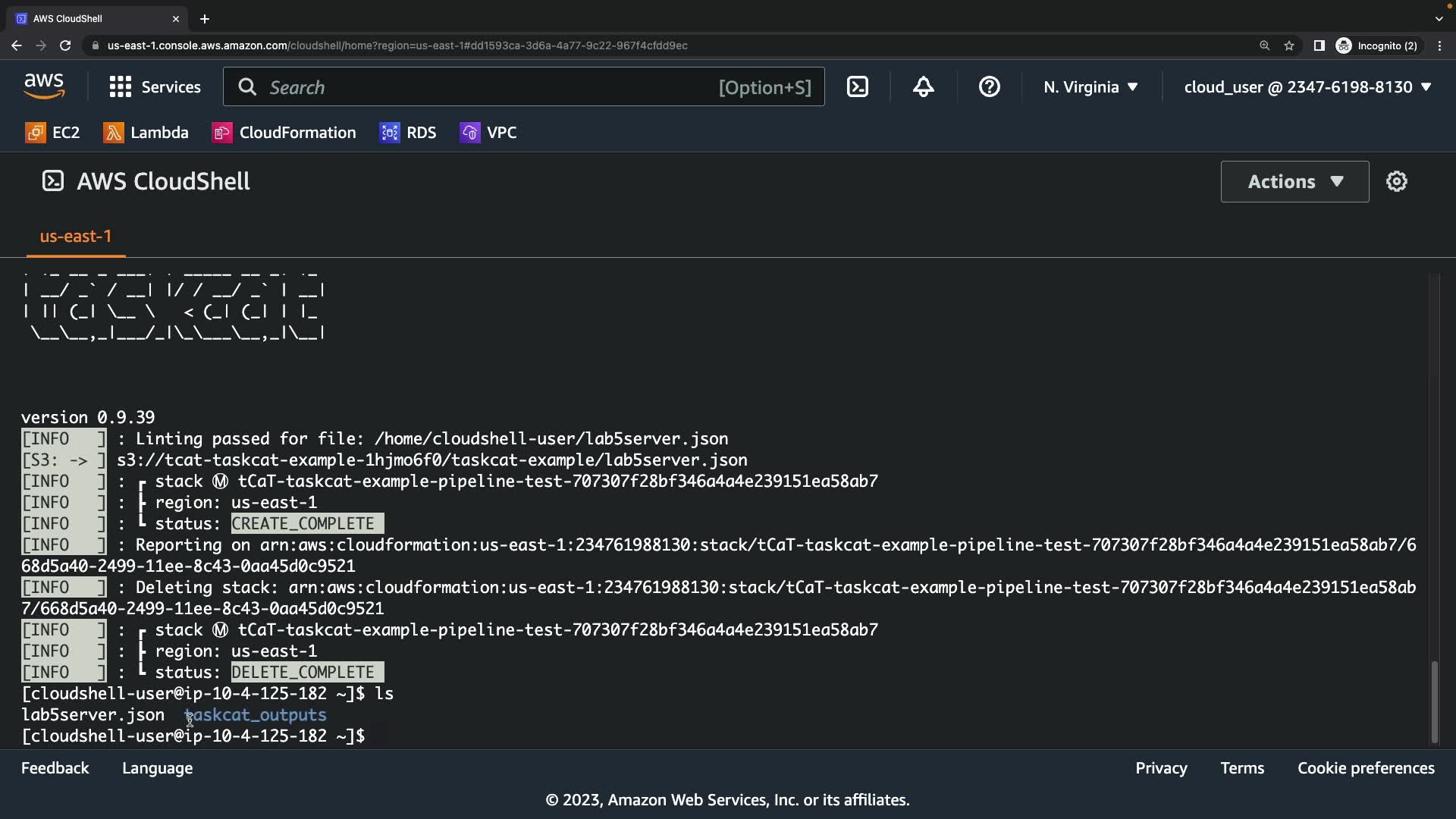Click the AWS logo home icon
Viewport: 1456px width, 819px height.
point(44,86)
